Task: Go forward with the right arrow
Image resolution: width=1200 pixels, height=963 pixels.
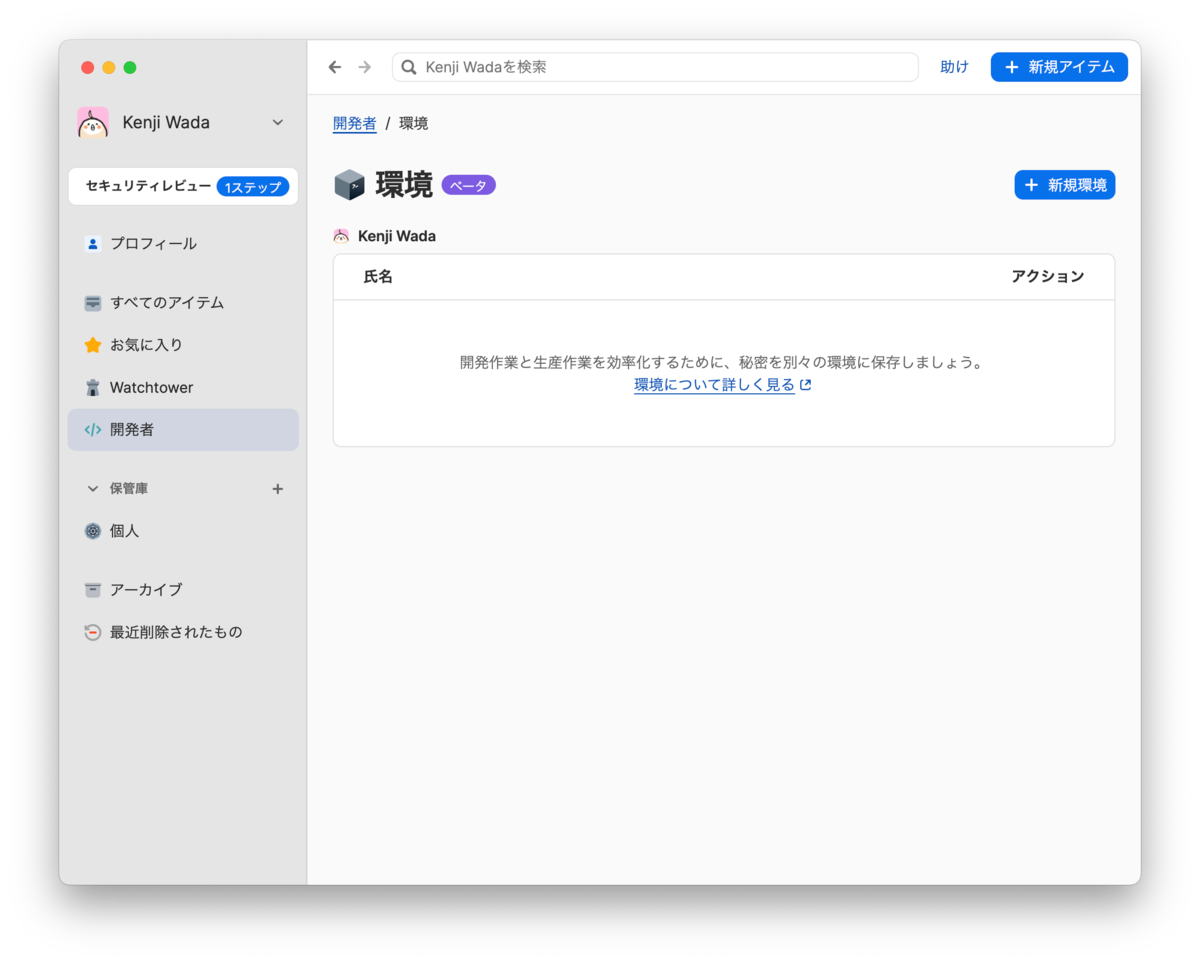Action: point(365,67)
